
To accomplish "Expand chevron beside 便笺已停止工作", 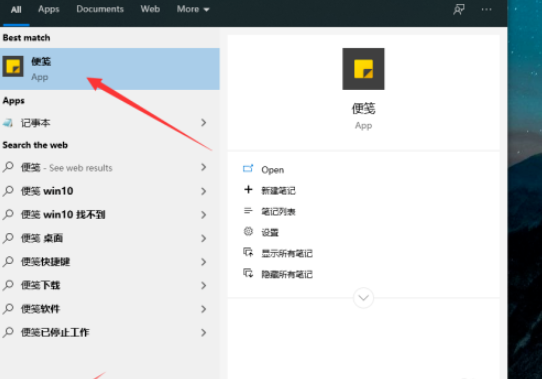I will point(204,332).
